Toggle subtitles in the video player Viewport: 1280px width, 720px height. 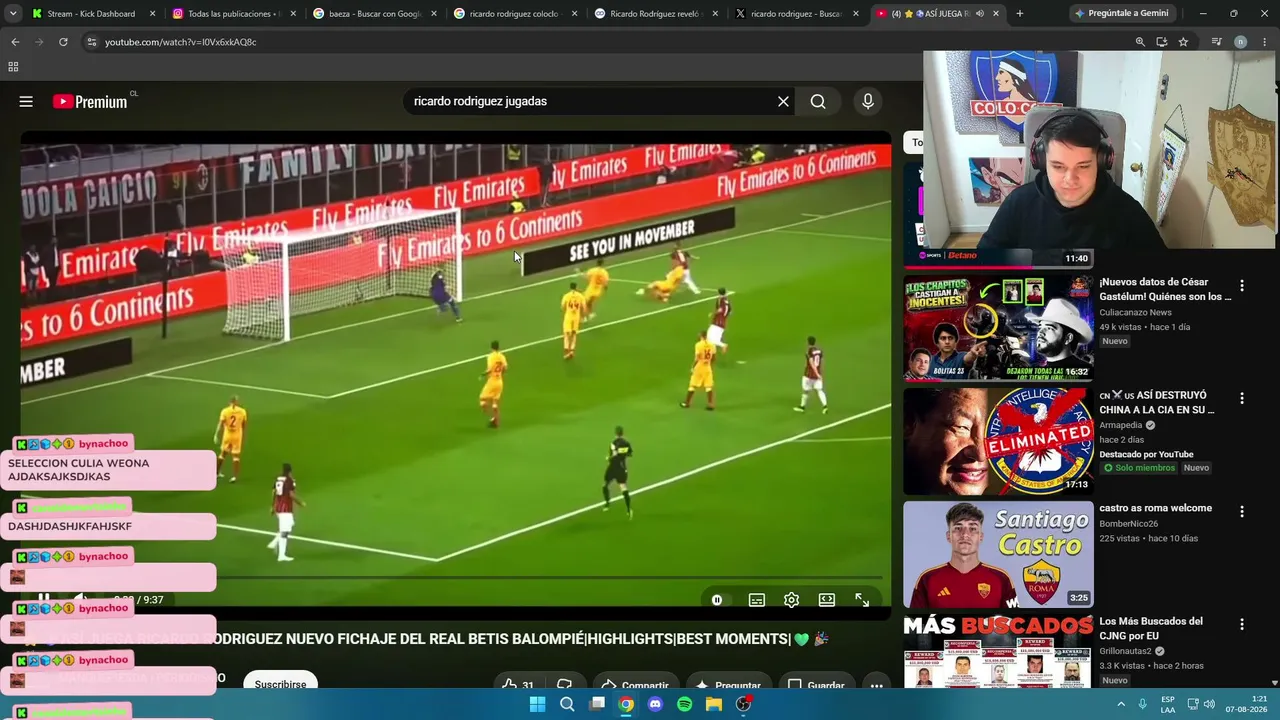(x=757, y=600)
